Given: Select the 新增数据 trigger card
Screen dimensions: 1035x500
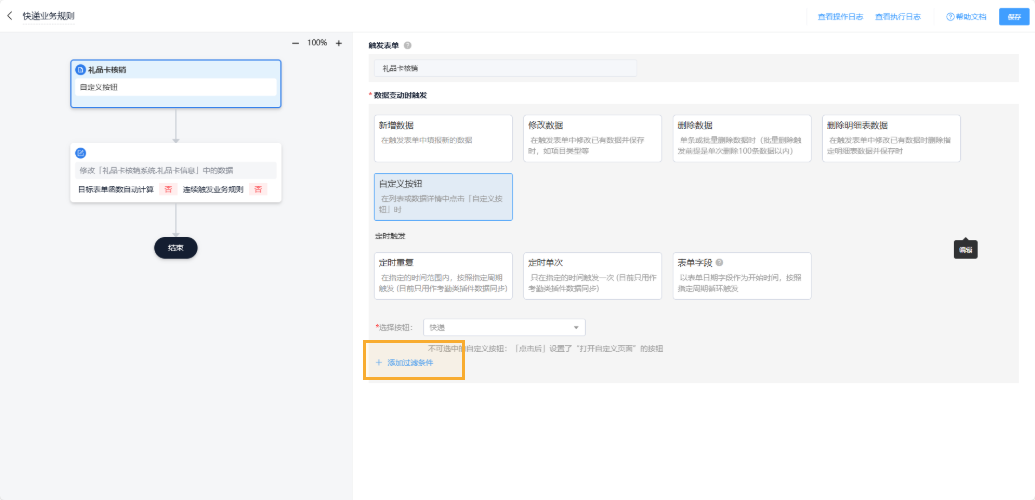Looking at the screenshot, I should click(443, 138).
